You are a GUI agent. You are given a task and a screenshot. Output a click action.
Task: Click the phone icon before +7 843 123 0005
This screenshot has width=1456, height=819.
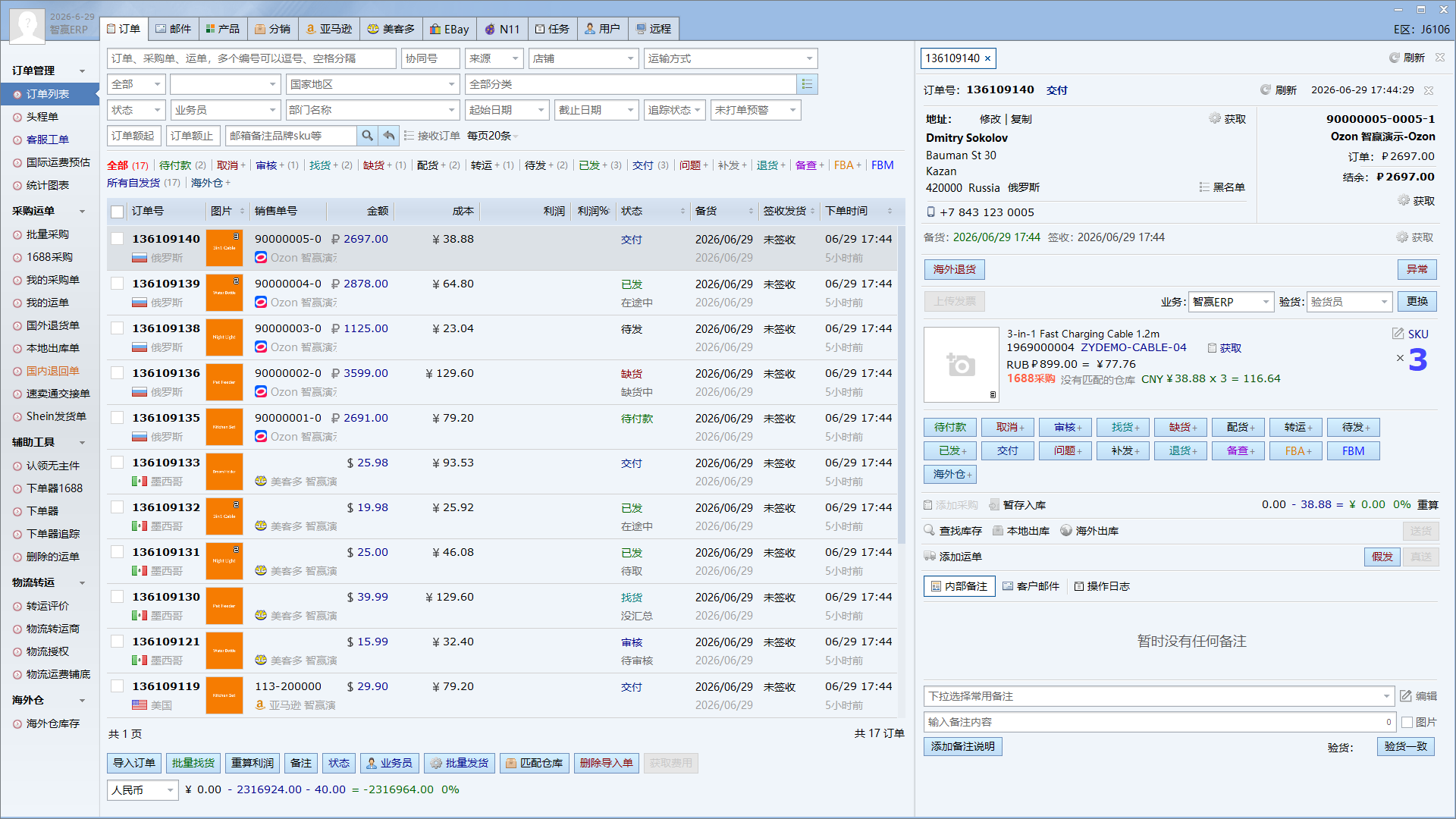coord(930,212)
